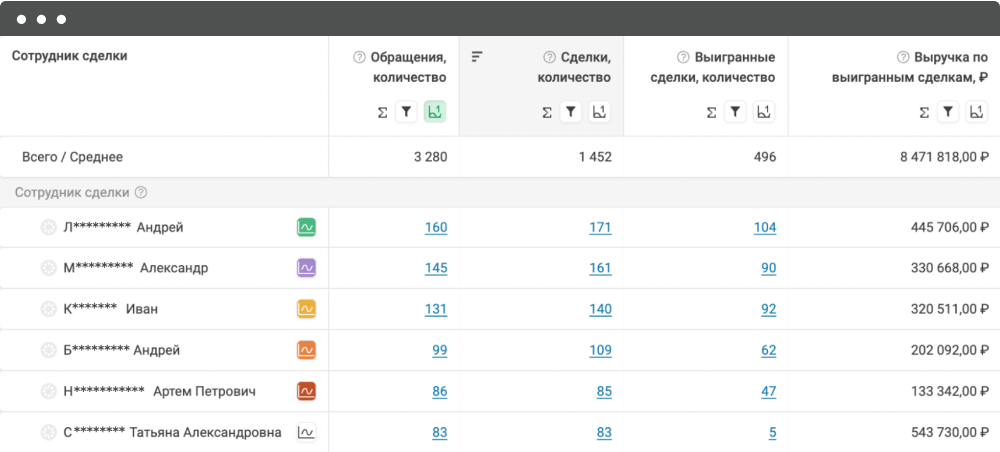Click help icon next to Обращения header
Image resolution: width=1000 pixels, height=452 pixels.
tap(360, 57)
